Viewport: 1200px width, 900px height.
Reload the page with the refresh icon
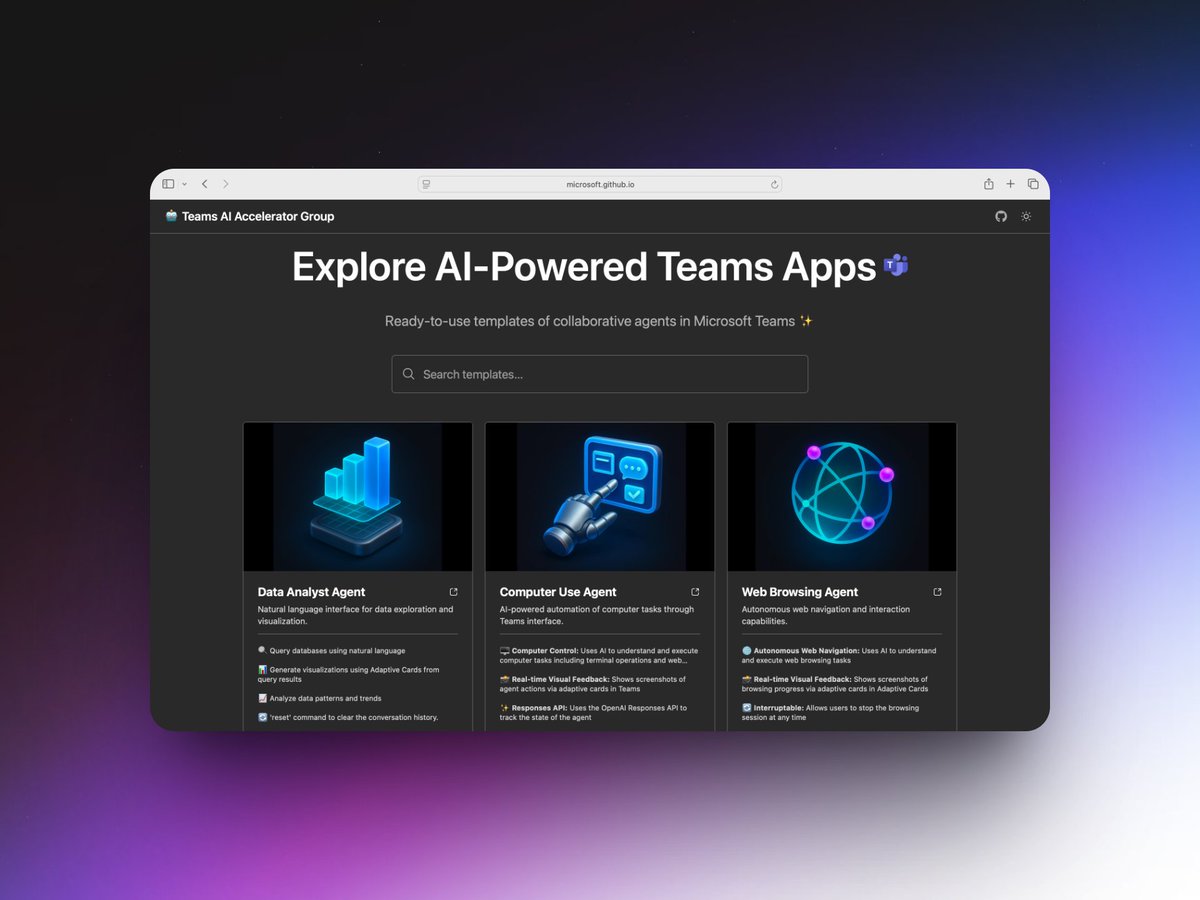[774, 184]
